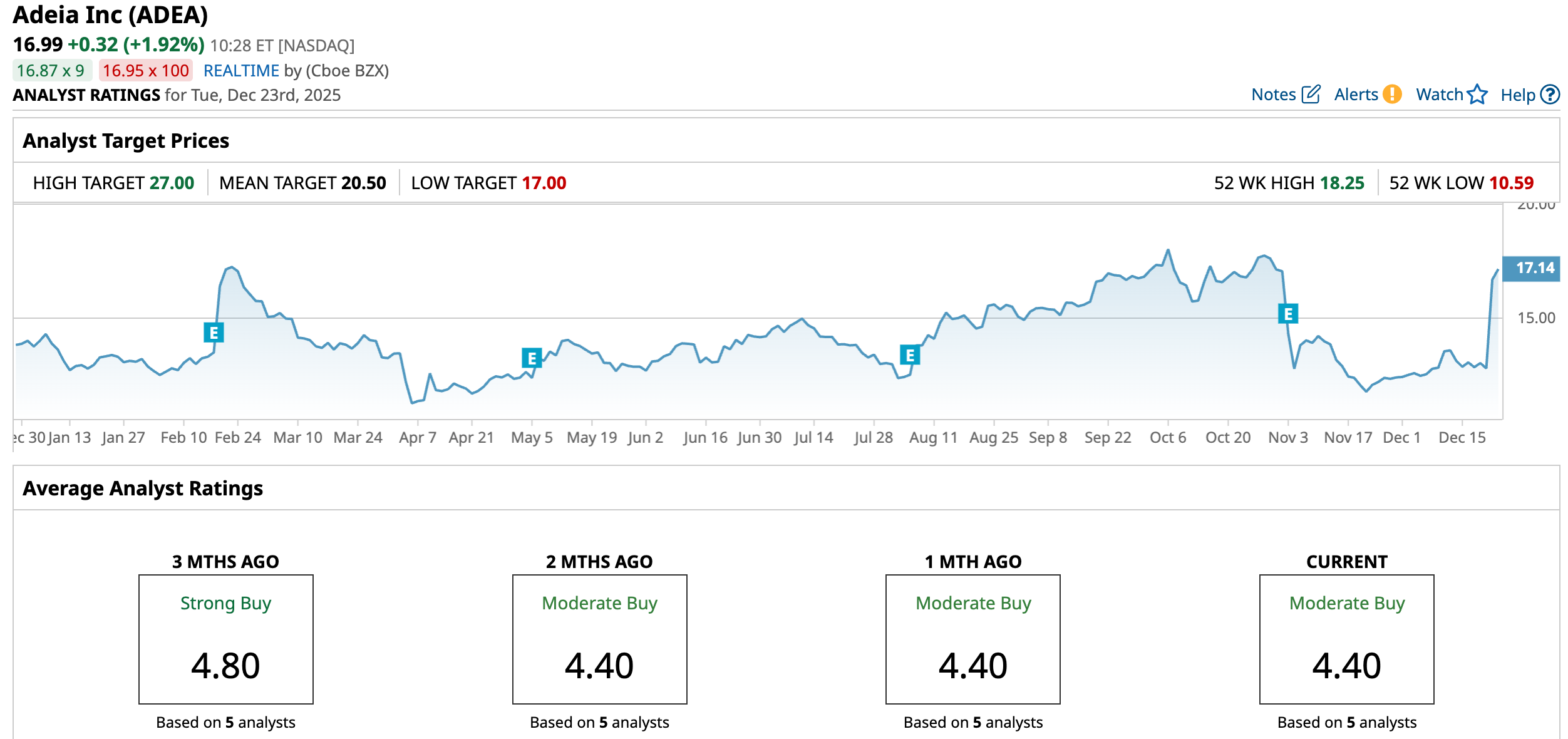Click the earnings E marker near May 5
Viewport: 1568px width, 739px height.
[x=532, y=358]
